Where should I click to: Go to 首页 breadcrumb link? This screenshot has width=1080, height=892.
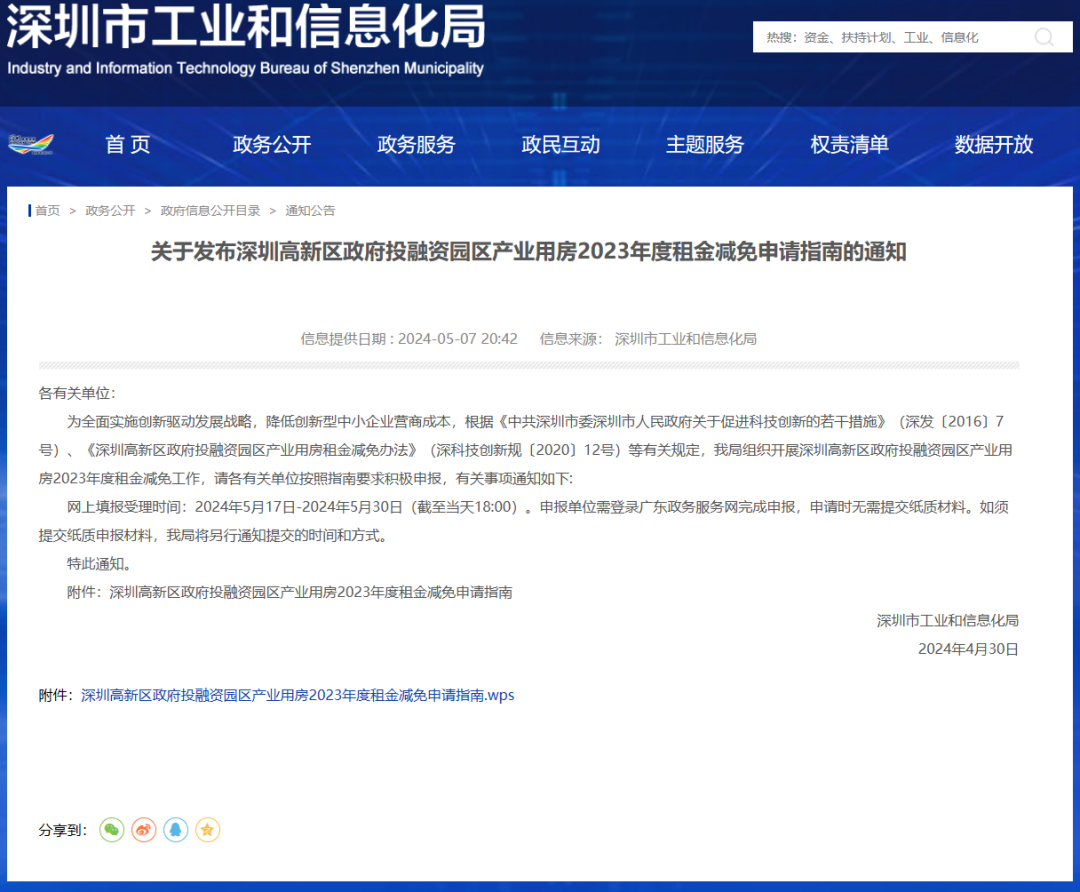48,211
